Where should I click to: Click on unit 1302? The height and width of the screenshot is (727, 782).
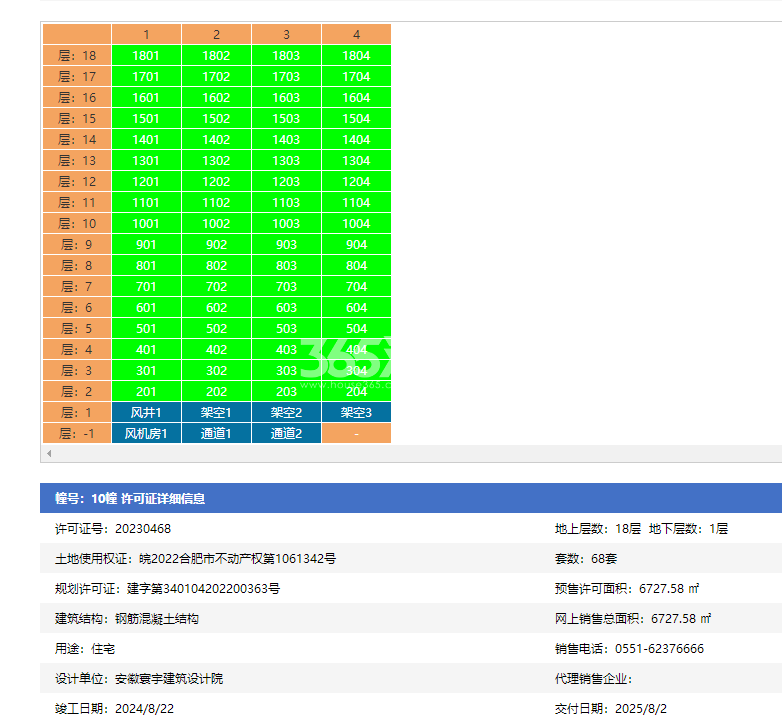216,160
